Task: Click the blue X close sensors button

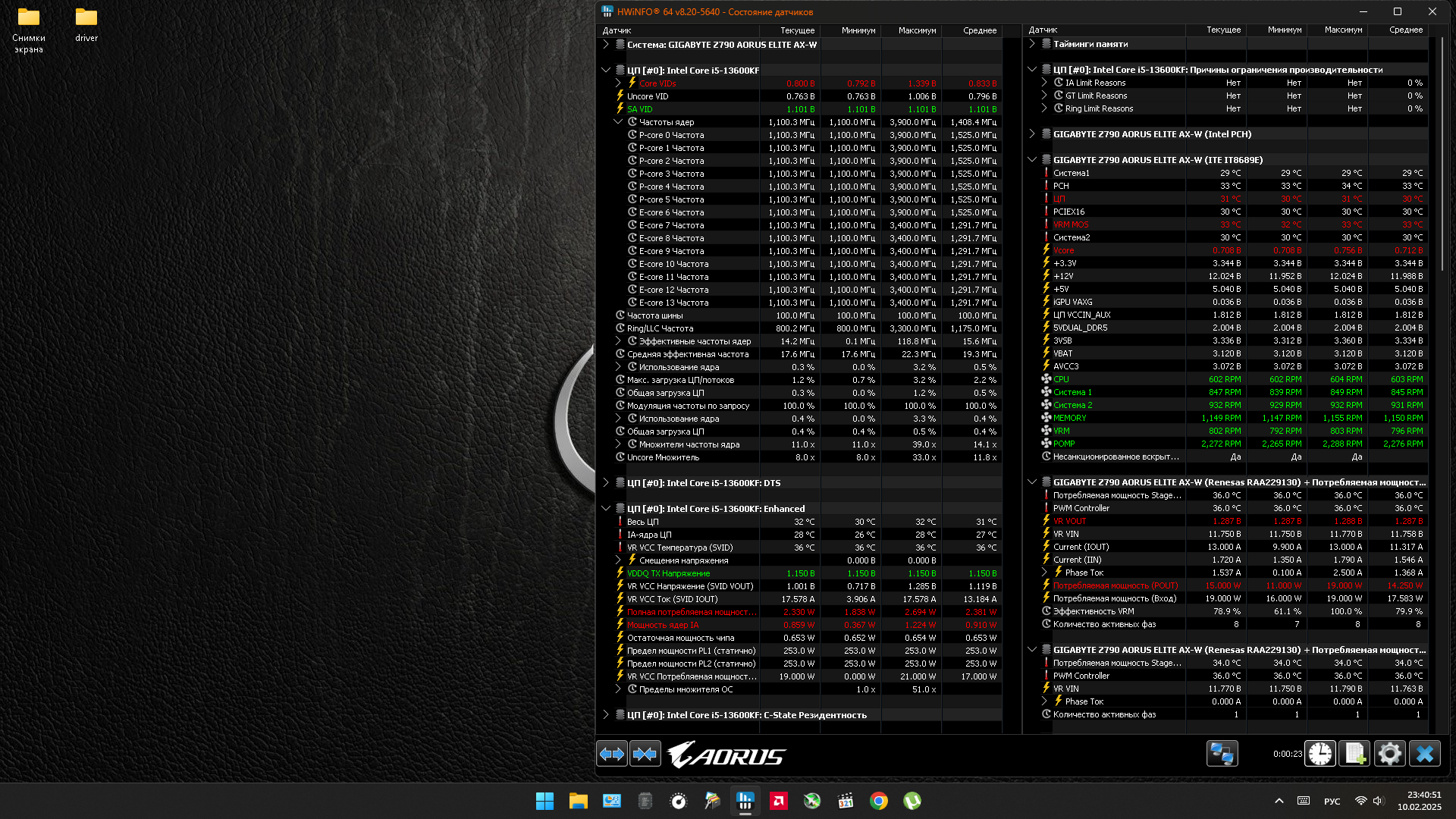Action: tap(1424, 754)
